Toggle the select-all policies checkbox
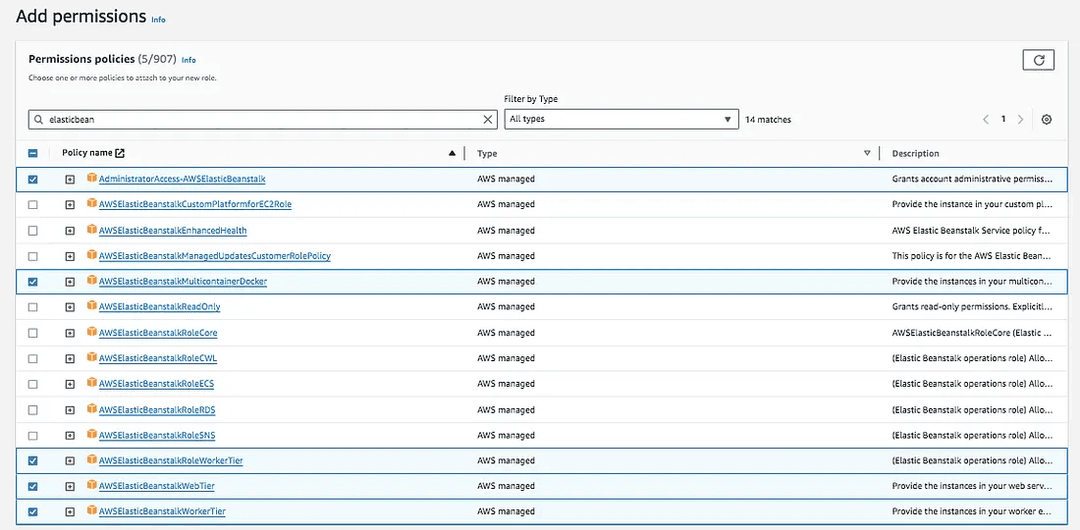Image resolution: width=1080 pixels, height=530 pixels. pyautogui.click(x=33, y=154)
